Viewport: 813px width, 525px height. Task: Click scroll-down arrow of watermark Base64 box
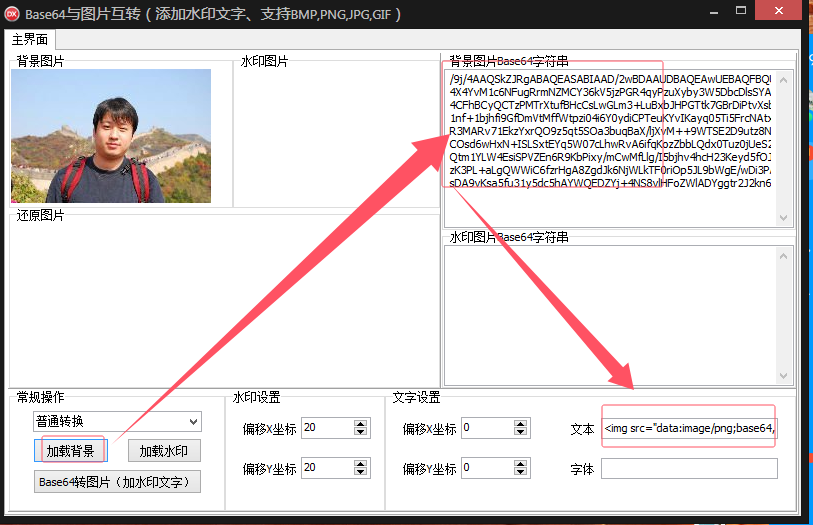click(x=783, y=376)
